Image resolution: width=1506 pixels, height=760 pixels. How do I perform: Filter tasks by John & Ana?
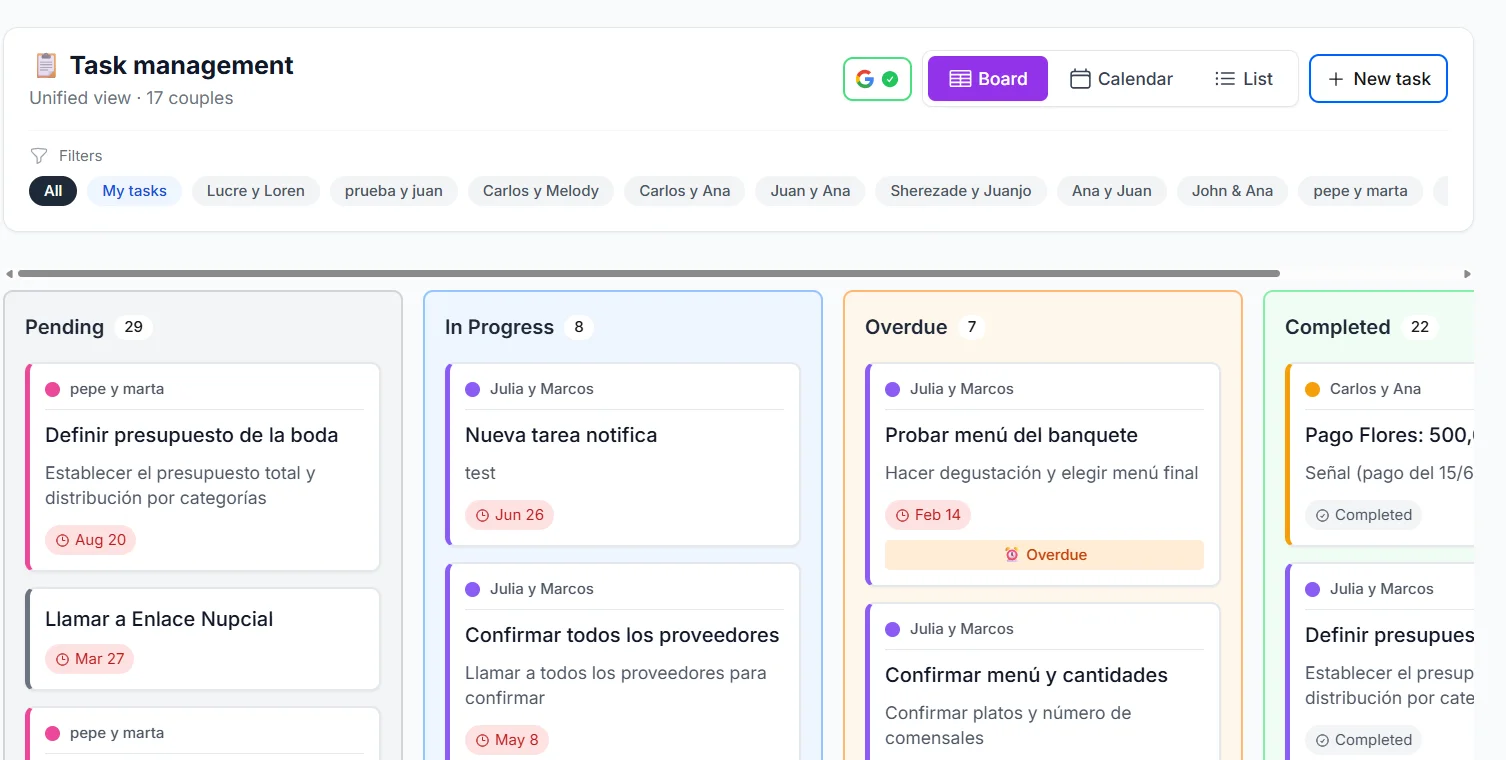tap(1233, 191)
